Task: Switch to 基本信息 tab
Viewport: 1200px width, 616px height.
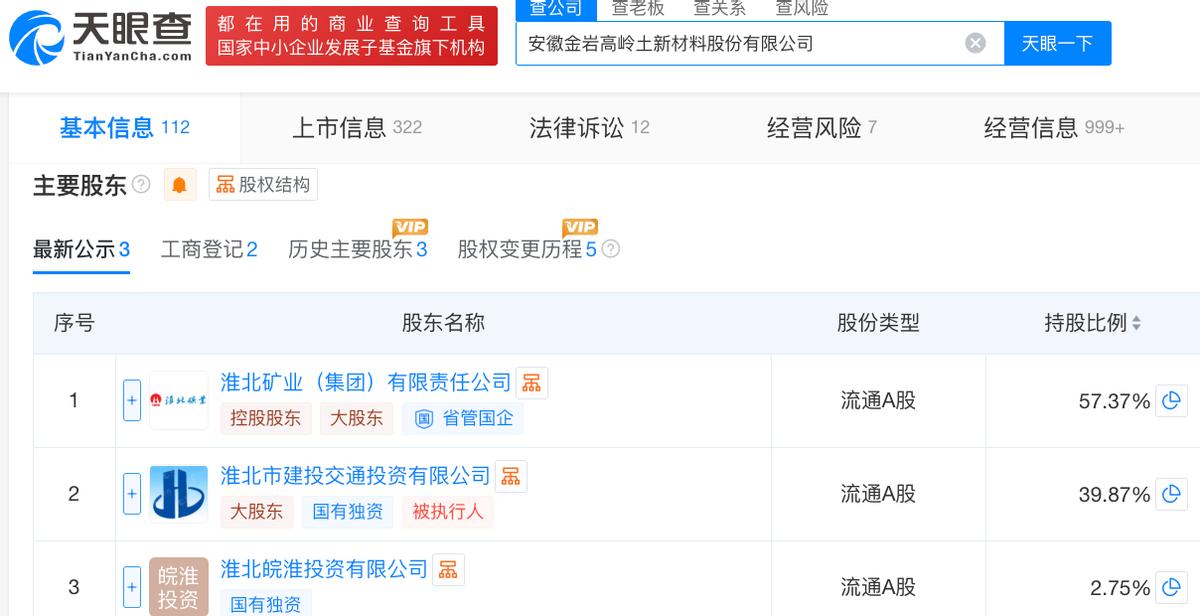Action: coord(125,127)
